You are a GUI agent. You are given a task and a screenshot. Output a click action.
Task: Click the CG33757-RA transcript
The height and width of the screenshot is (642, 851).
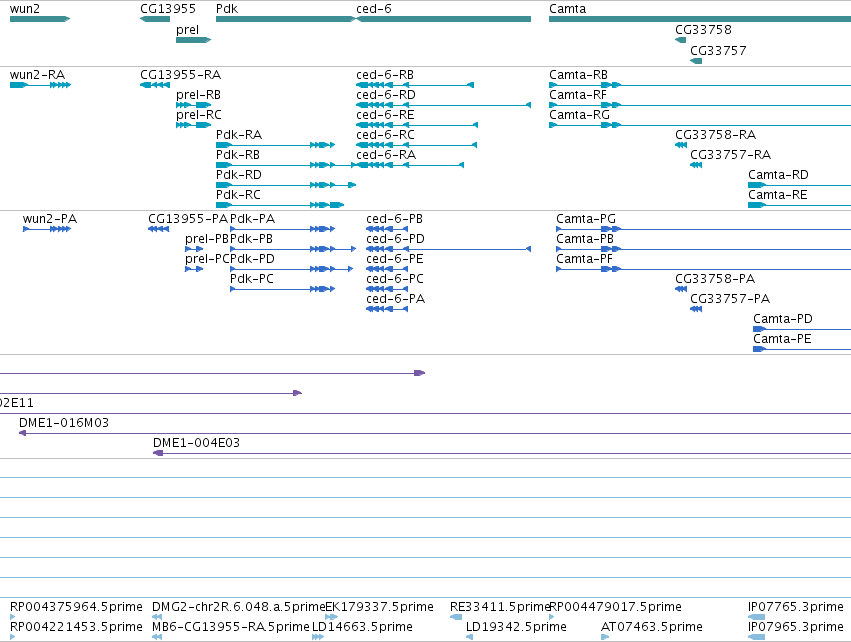click(696, 165)
